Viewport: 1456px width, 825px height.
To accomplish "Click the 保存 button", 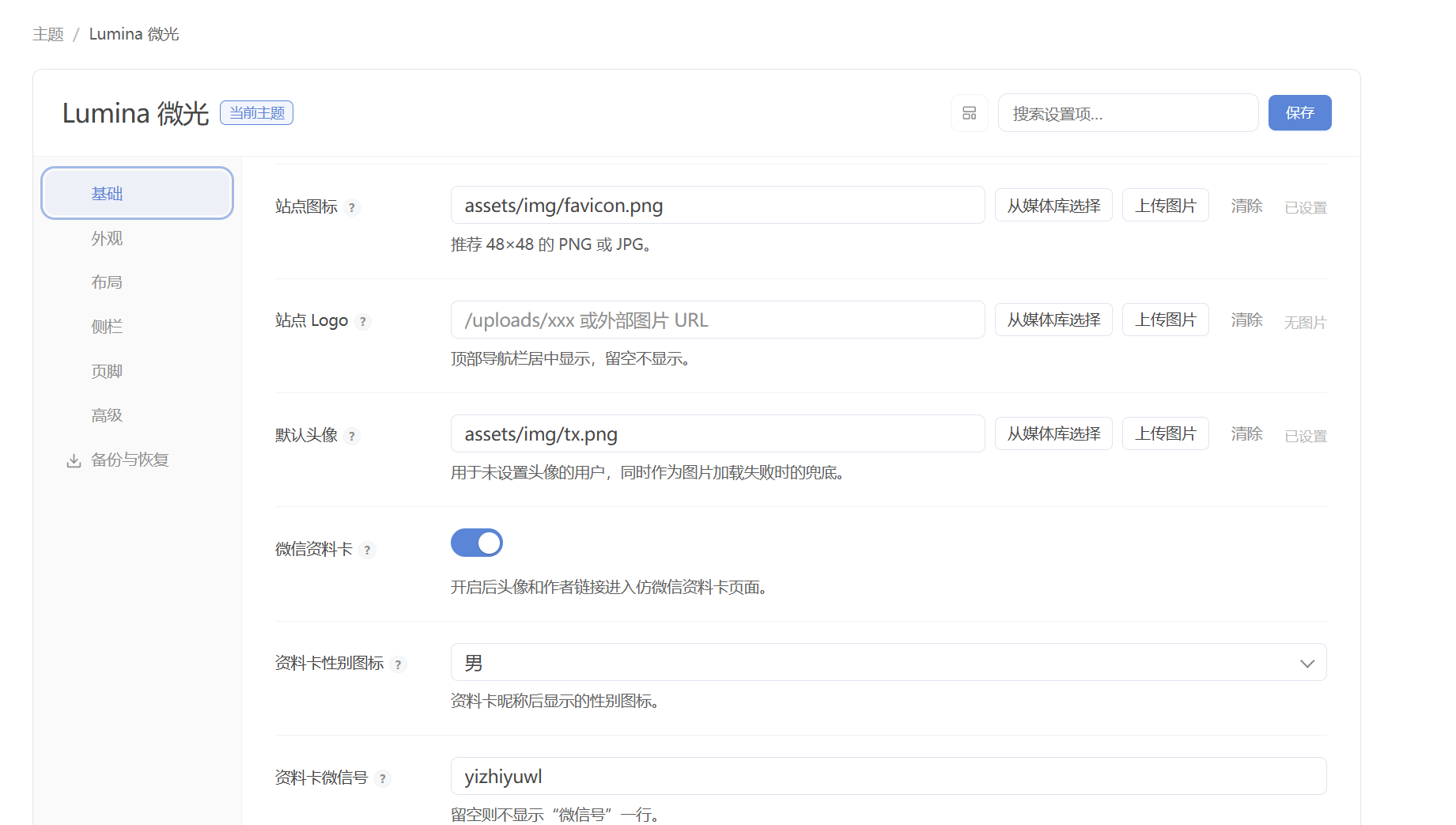I will [x=1299, y=113].
